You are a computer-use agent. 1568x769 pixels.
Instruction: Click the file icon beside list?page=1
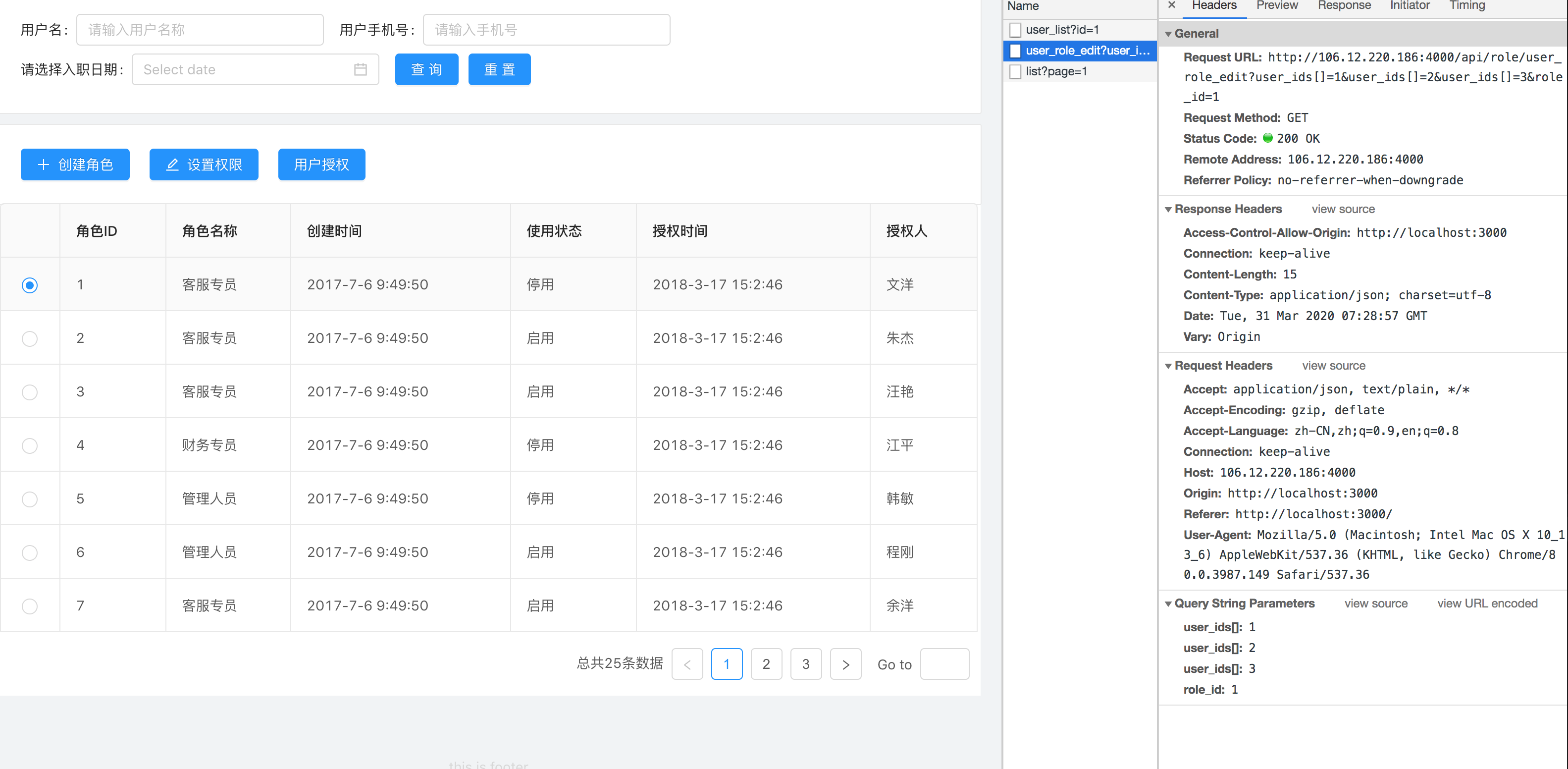(x=1015, y=71)
